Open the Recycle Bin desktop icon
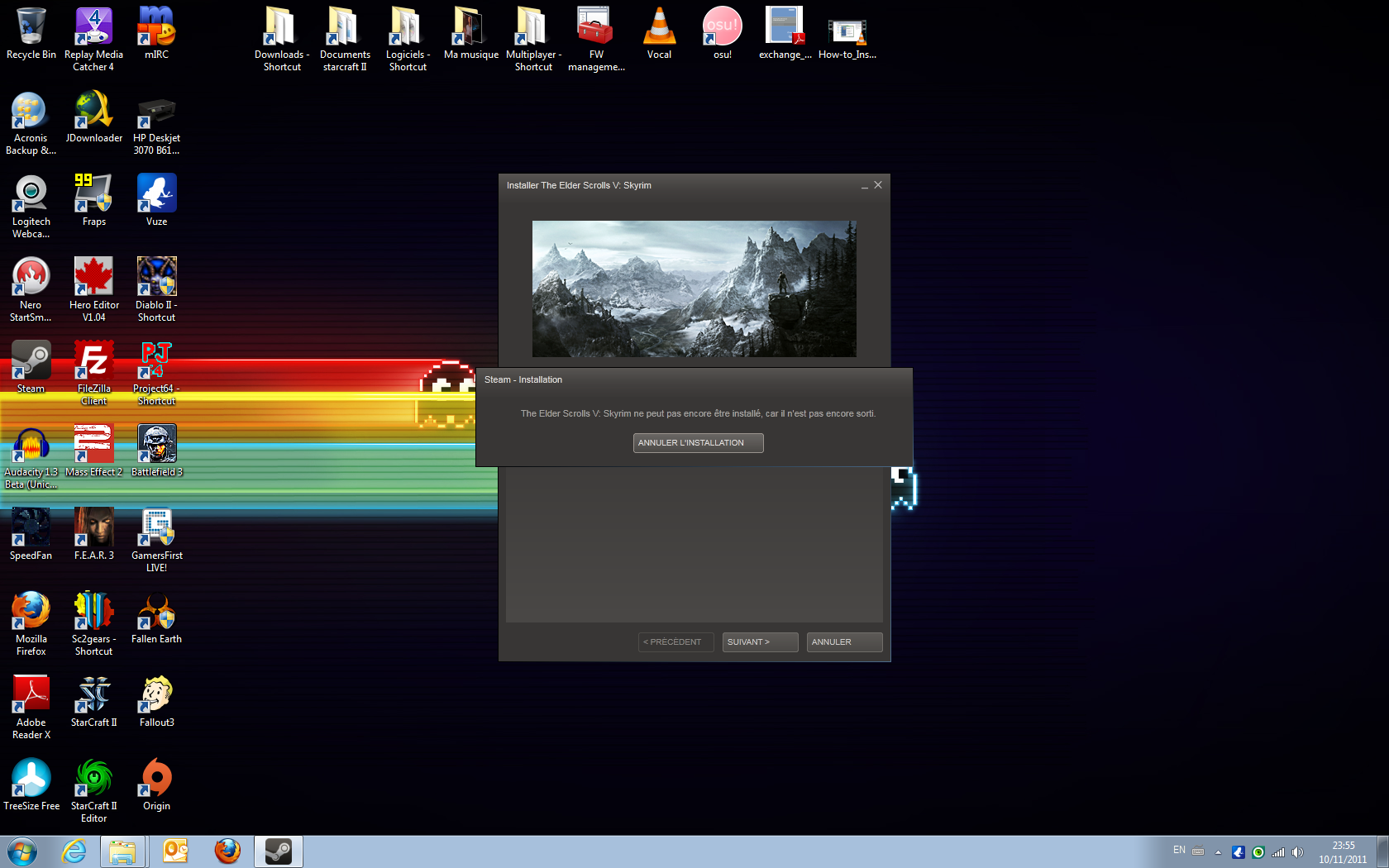This screenshot has width=1389, height=868. [31, 35]
